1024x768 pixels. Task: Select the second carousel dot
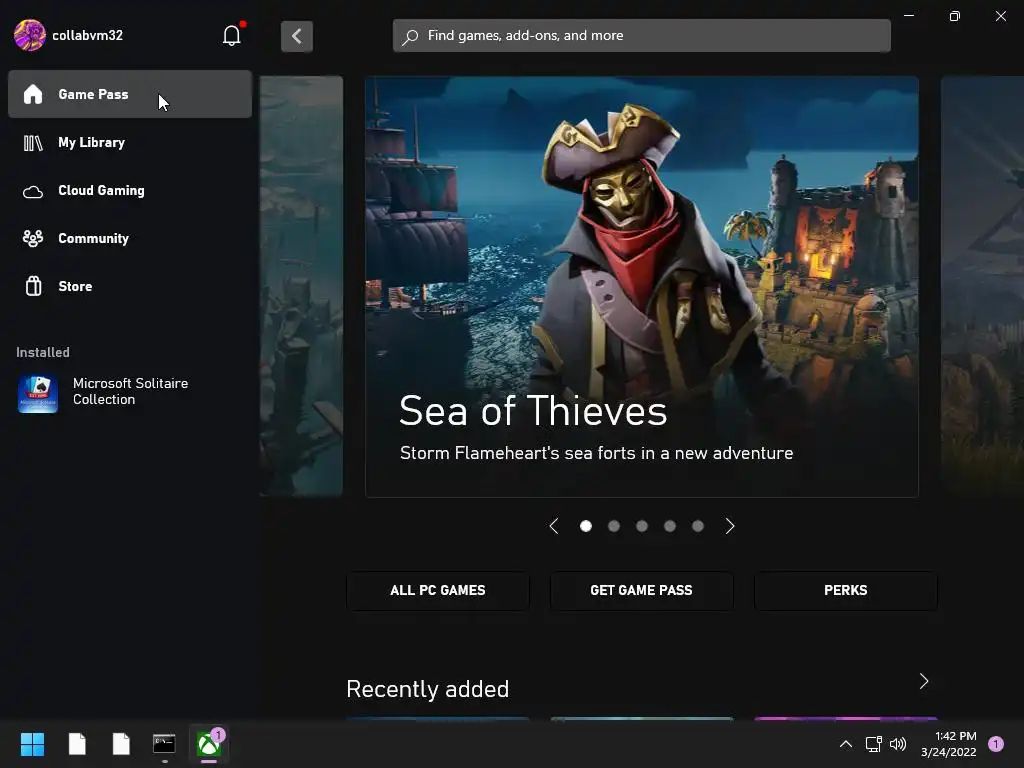[614, 526]
